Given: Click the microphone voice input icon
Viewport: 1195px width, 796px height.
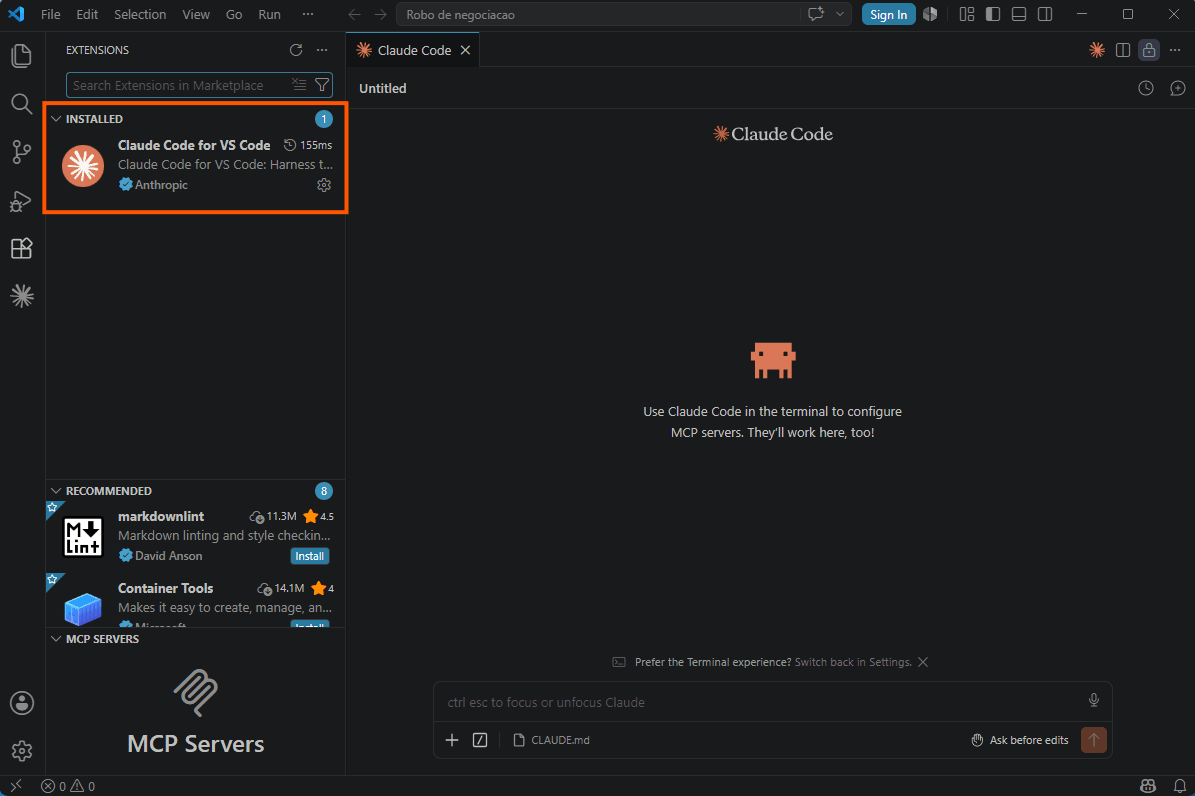Looking at the screenshot, I should pos(1094,700).
